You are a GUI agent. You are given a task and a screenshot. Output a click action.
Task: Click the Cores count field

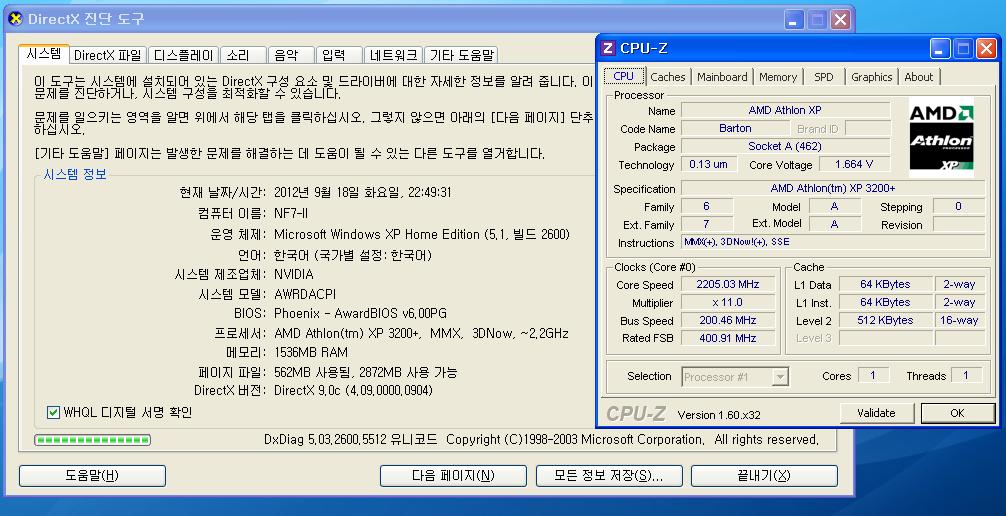pyautogui.click(x=873, y=375)
